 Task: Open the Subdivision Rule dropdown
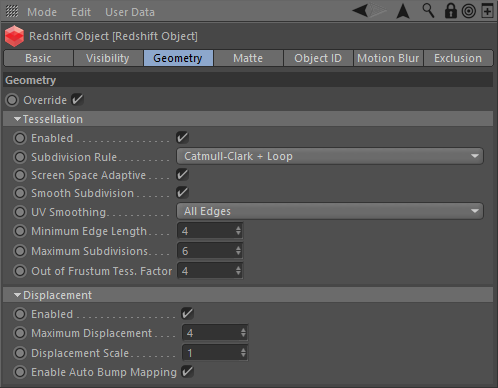click(330, 156)
